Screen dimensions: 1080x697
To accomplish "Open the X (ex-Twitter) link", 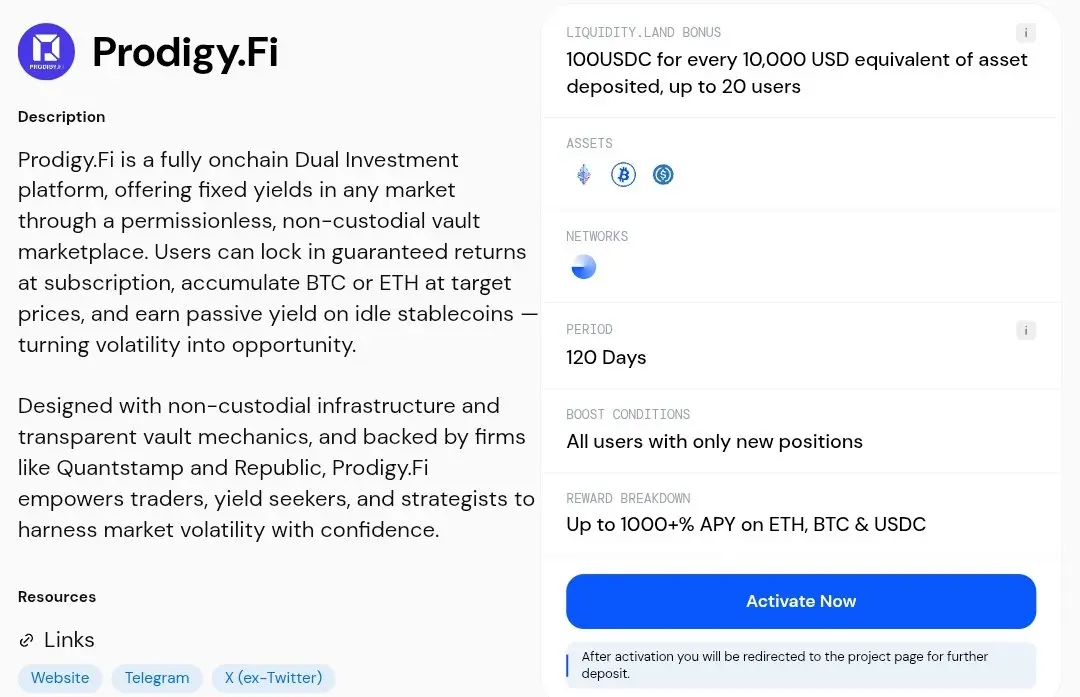I will pos(273,678).
